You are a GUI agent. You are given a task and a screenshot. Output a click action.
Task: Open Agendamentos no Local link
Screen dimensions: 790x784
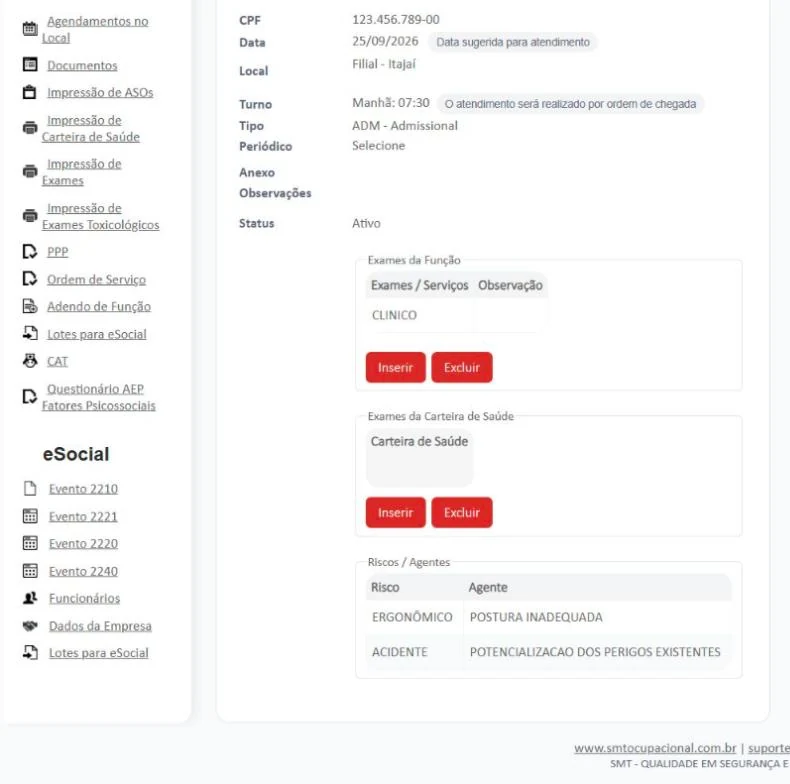(x=95, y=29)
